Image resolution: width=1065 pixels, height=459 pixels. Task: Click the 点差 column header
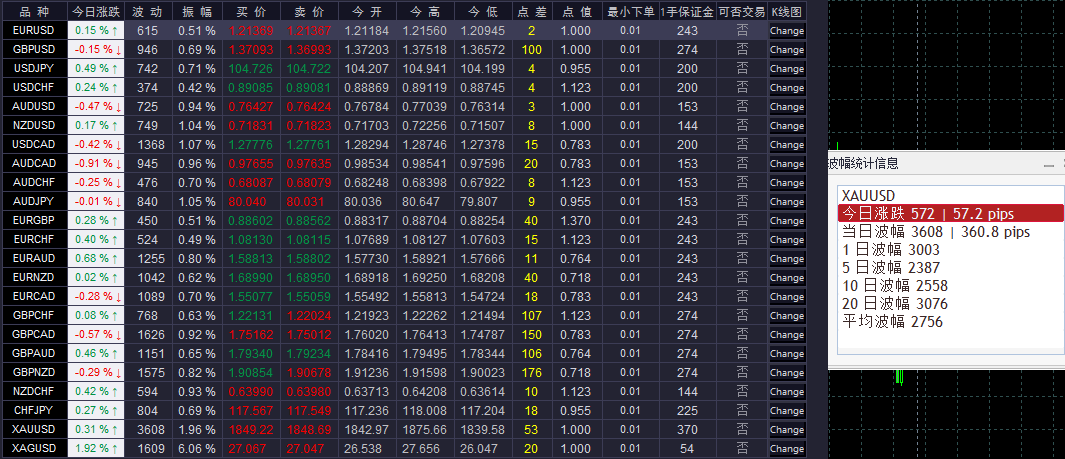532,12
